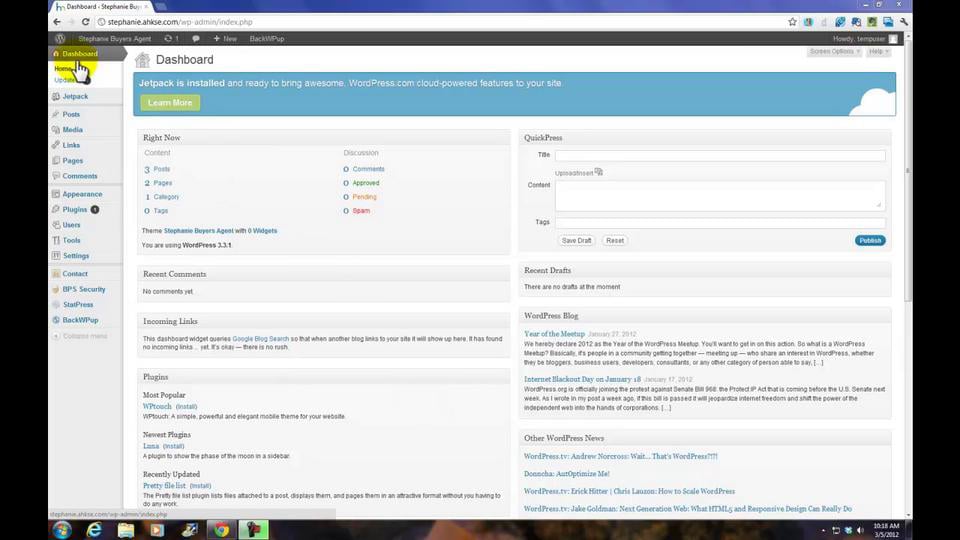Click the Plugins sidebar icon
The image size is (960, 540).
click(x=56, y=209)
